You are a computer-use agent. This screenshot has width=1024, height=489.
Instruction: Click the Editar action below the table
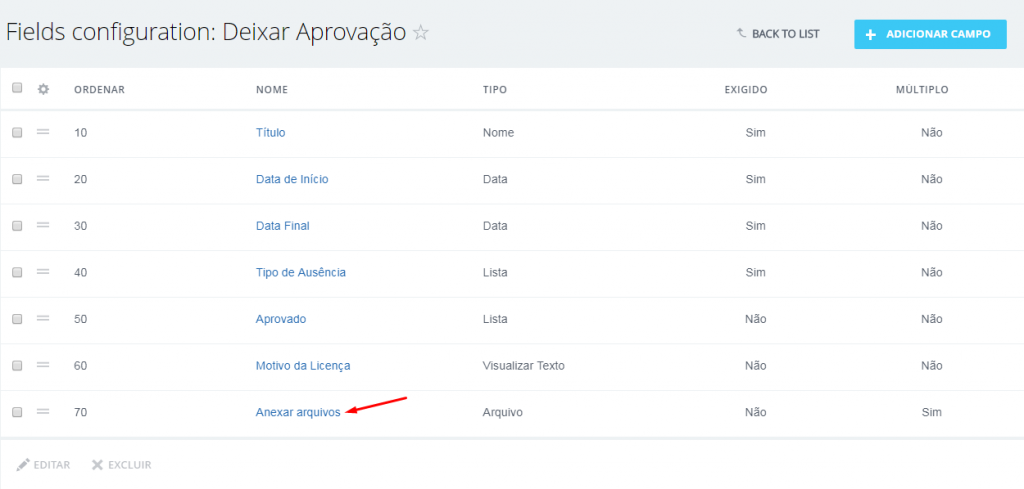pos(43,465)
